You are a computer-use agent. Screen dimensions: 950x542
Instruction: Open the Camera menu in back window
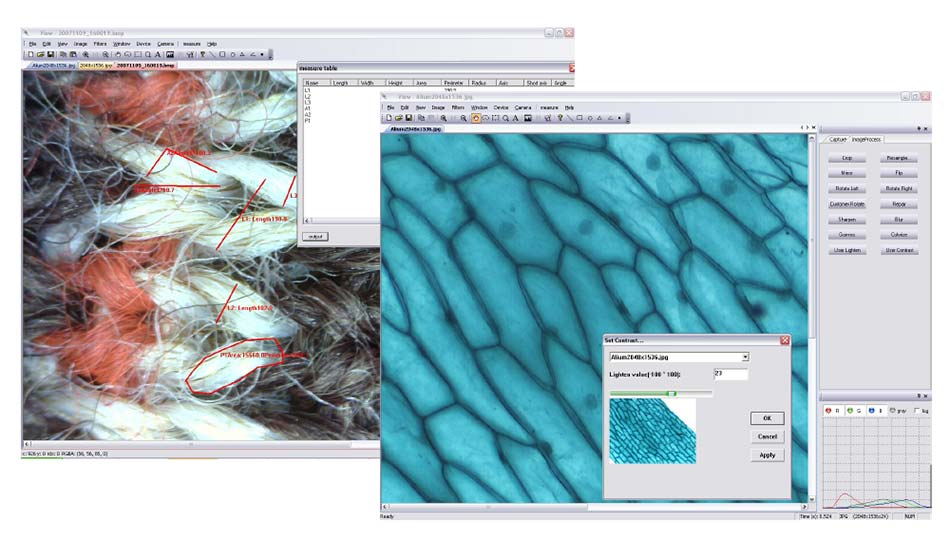tap(165, 44)
